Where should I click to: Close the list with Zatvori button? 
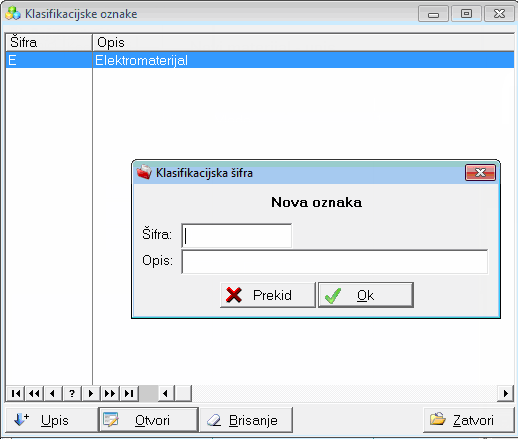click(469, 420)
